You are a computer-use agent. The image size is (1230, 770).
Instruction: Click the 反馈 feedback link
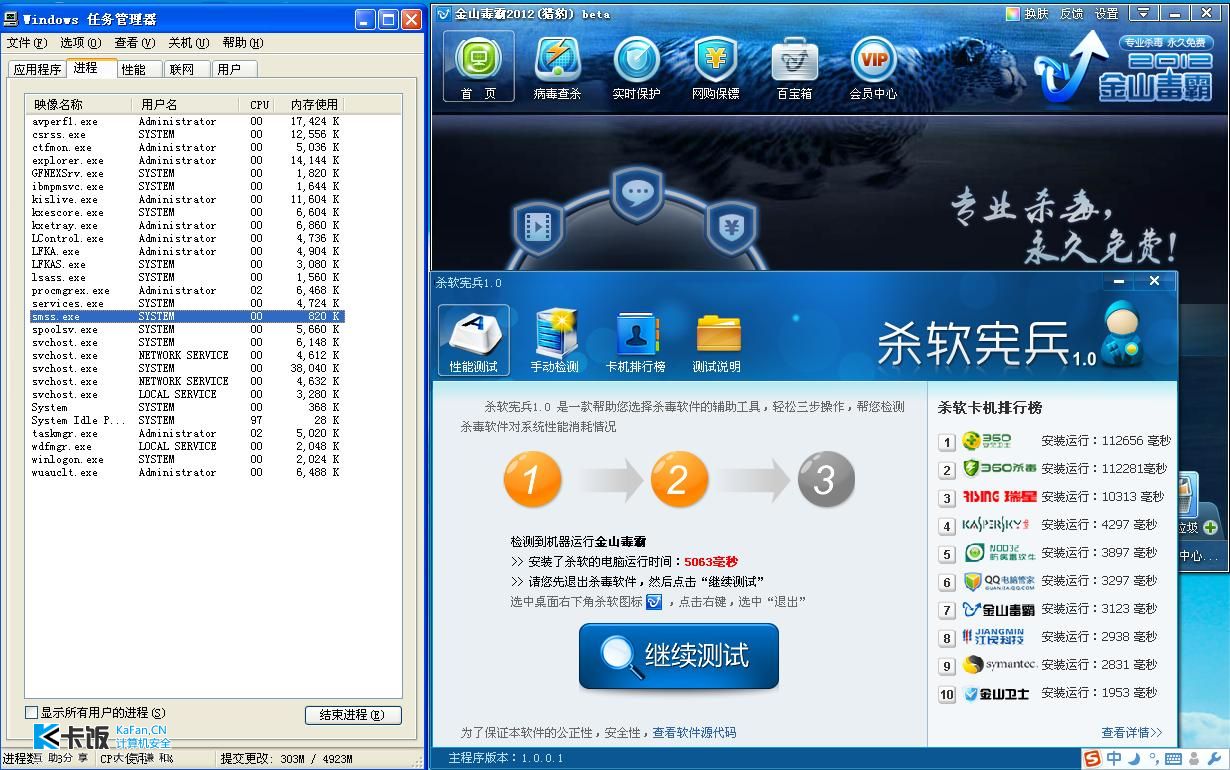click(1071, 14)
